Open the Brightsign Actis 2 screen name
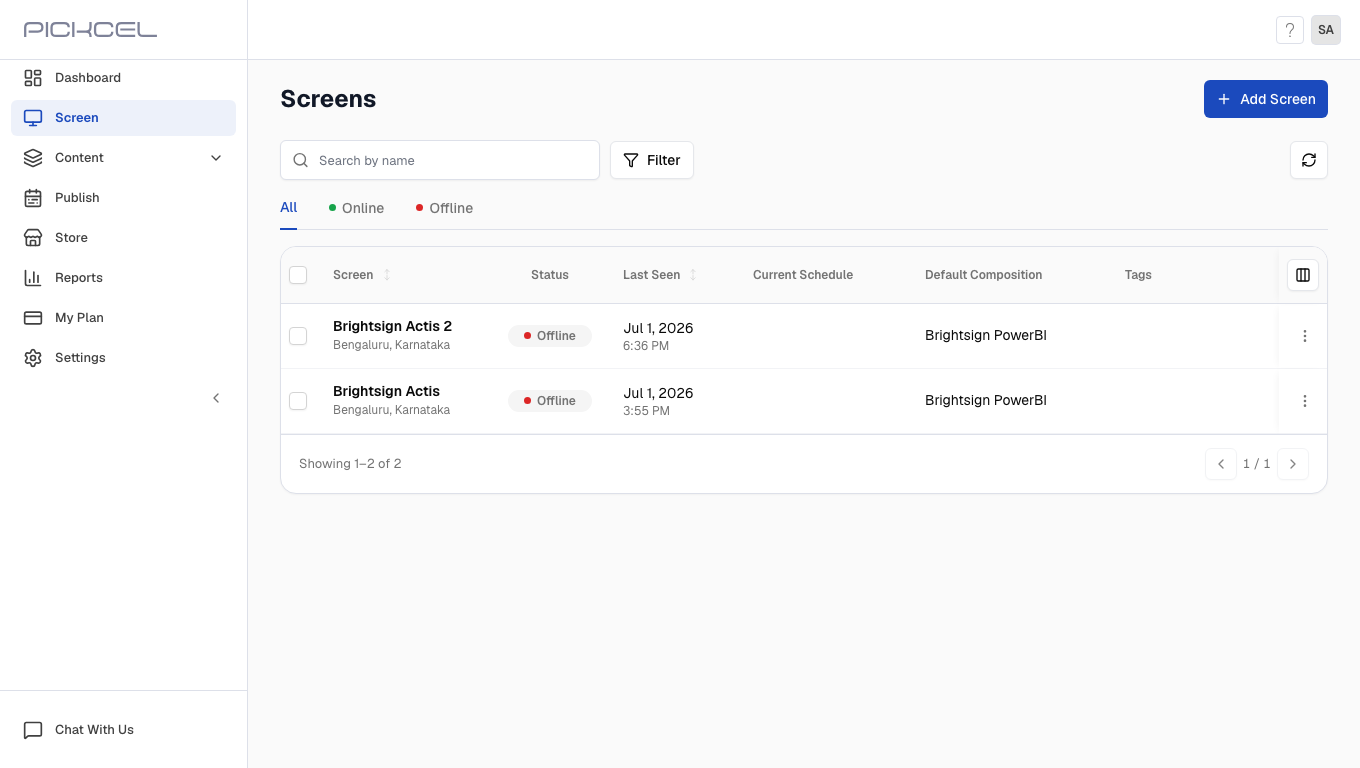This screenshot has height=768, width=1360. click(x=392, y=326)
